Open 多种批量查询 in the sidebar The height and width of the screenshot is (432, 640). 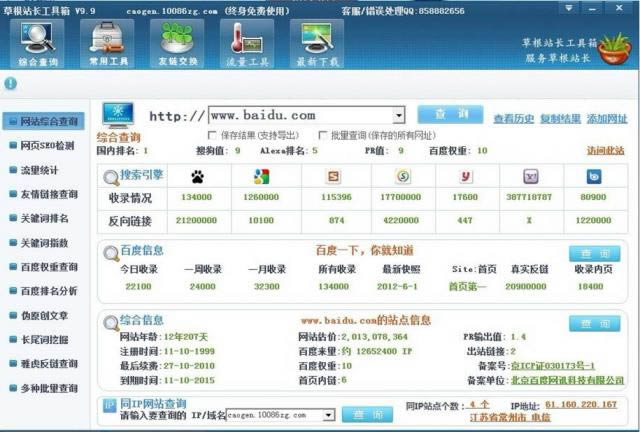pos(43,388)
